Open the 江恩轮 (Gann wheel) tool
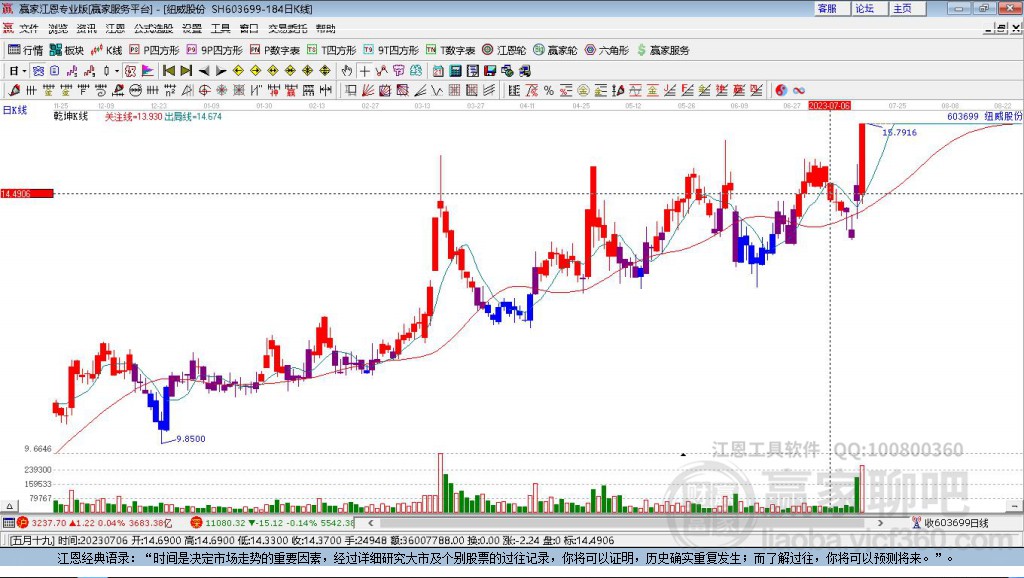 504,50
